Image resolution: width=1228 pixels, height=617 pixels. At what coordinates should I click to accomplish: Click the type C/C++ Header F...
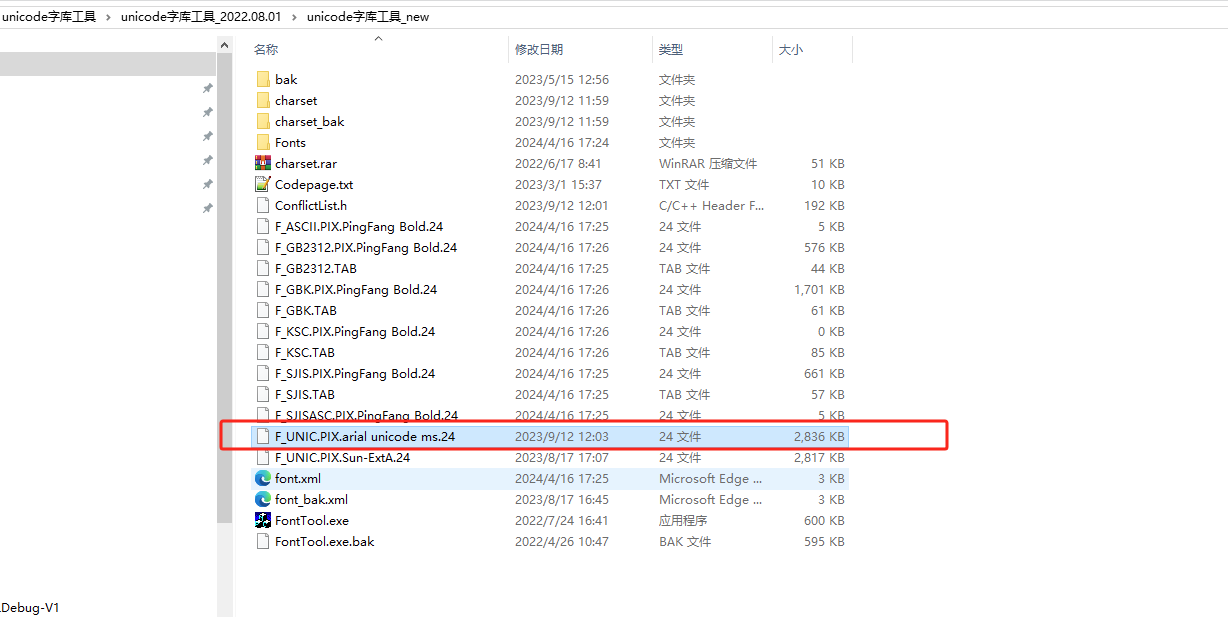[711, 205]
